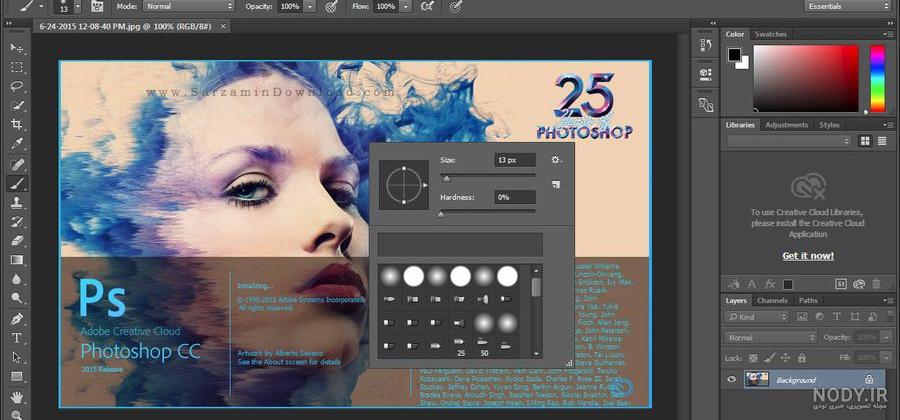
Task: Switch to the Channels tab
Action: click(x=772, y=301)
